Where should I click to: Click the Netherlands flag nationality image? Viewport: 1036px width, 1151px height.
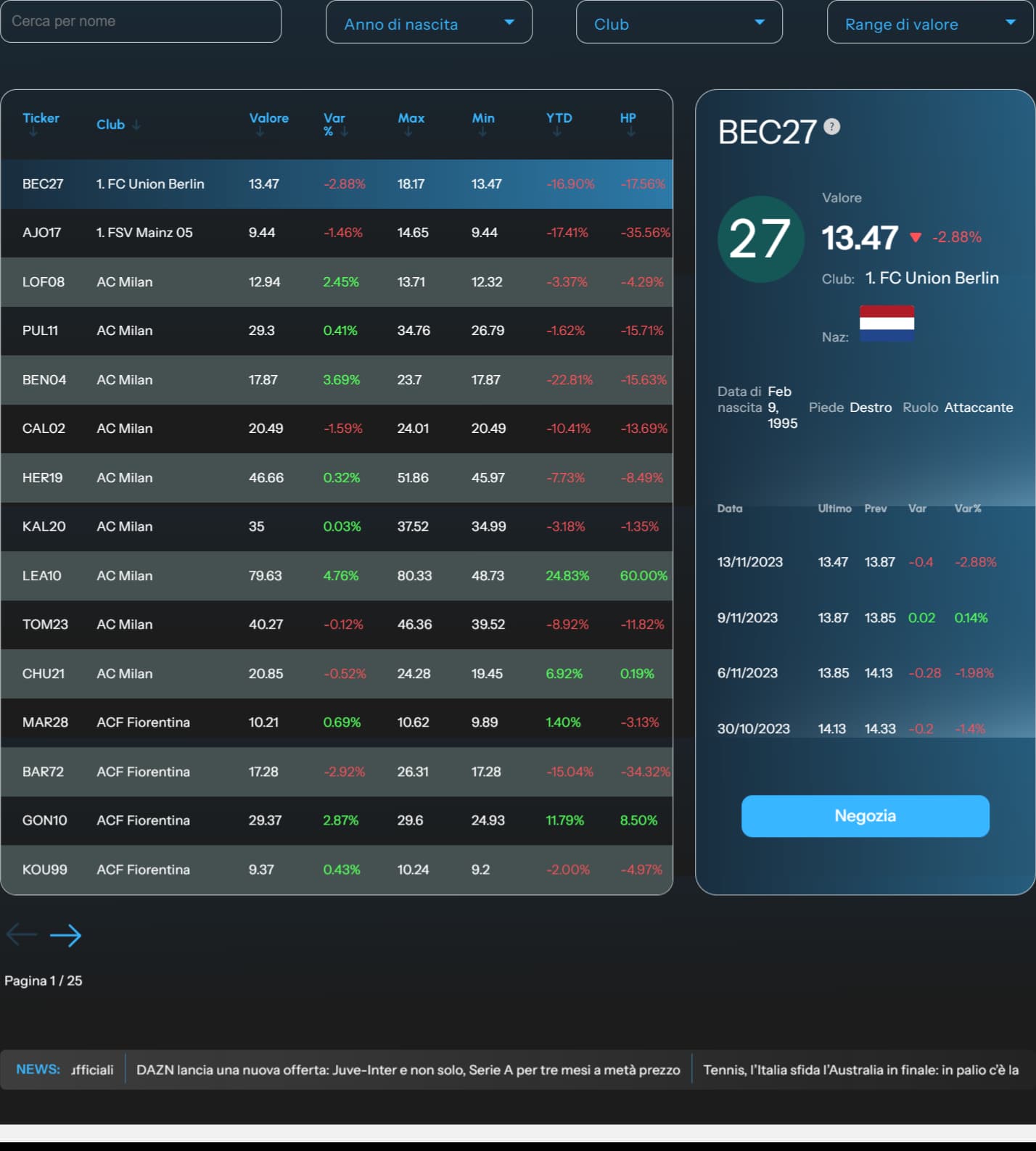(887, 323)
